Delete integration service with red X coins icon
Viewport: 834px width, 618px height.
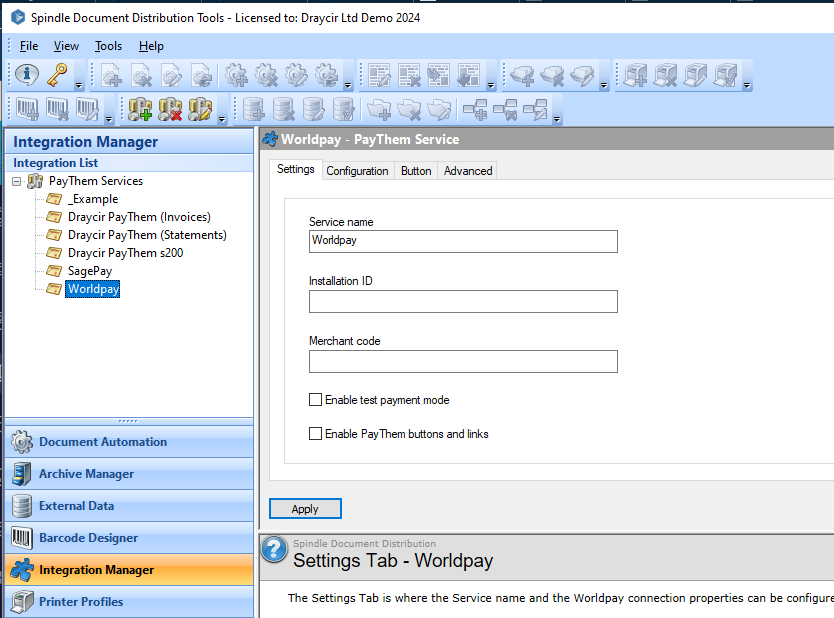170,109
